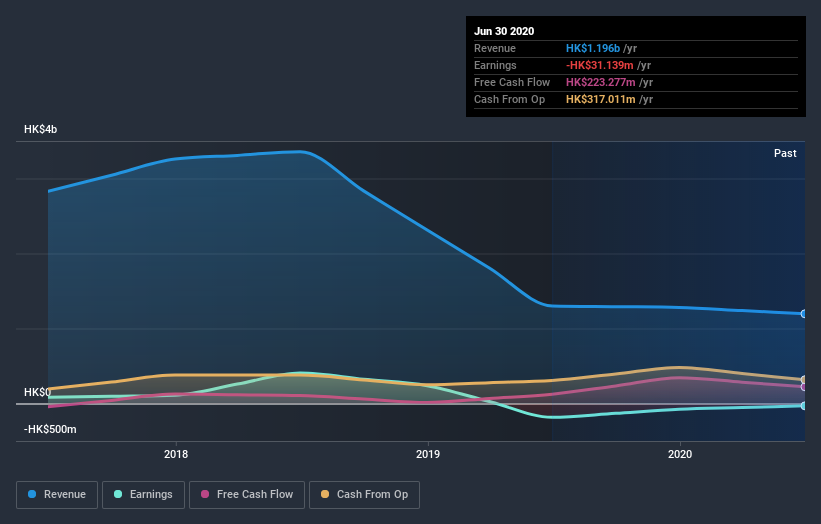Click the -HK$500m y-axis label
Viewport: 821px width, 524px height.
pyautogui.click(x=50, y=429)
